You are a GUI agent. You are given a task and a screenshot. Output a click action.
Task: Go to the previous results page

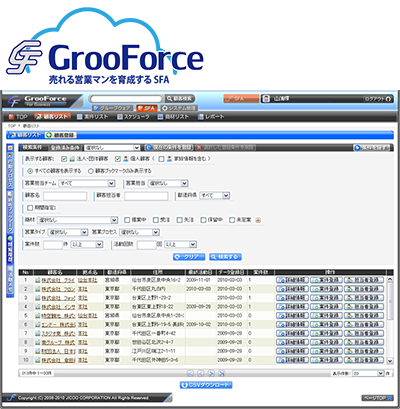(201, 373)
